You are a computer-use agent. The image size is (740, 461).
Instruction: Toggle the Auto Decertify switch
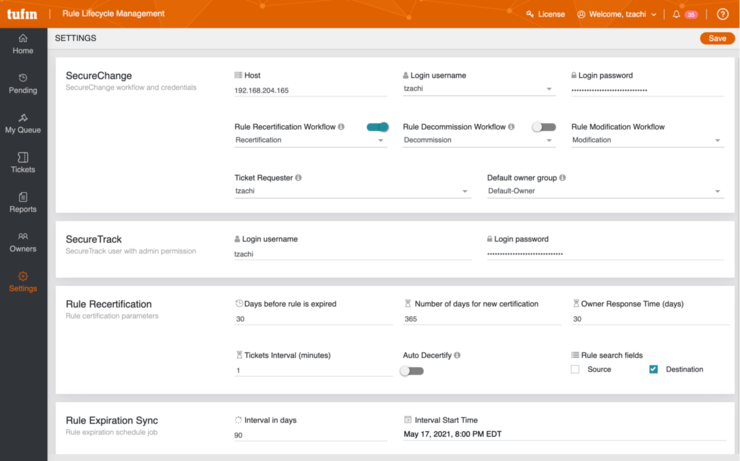(x=412, y=371)
